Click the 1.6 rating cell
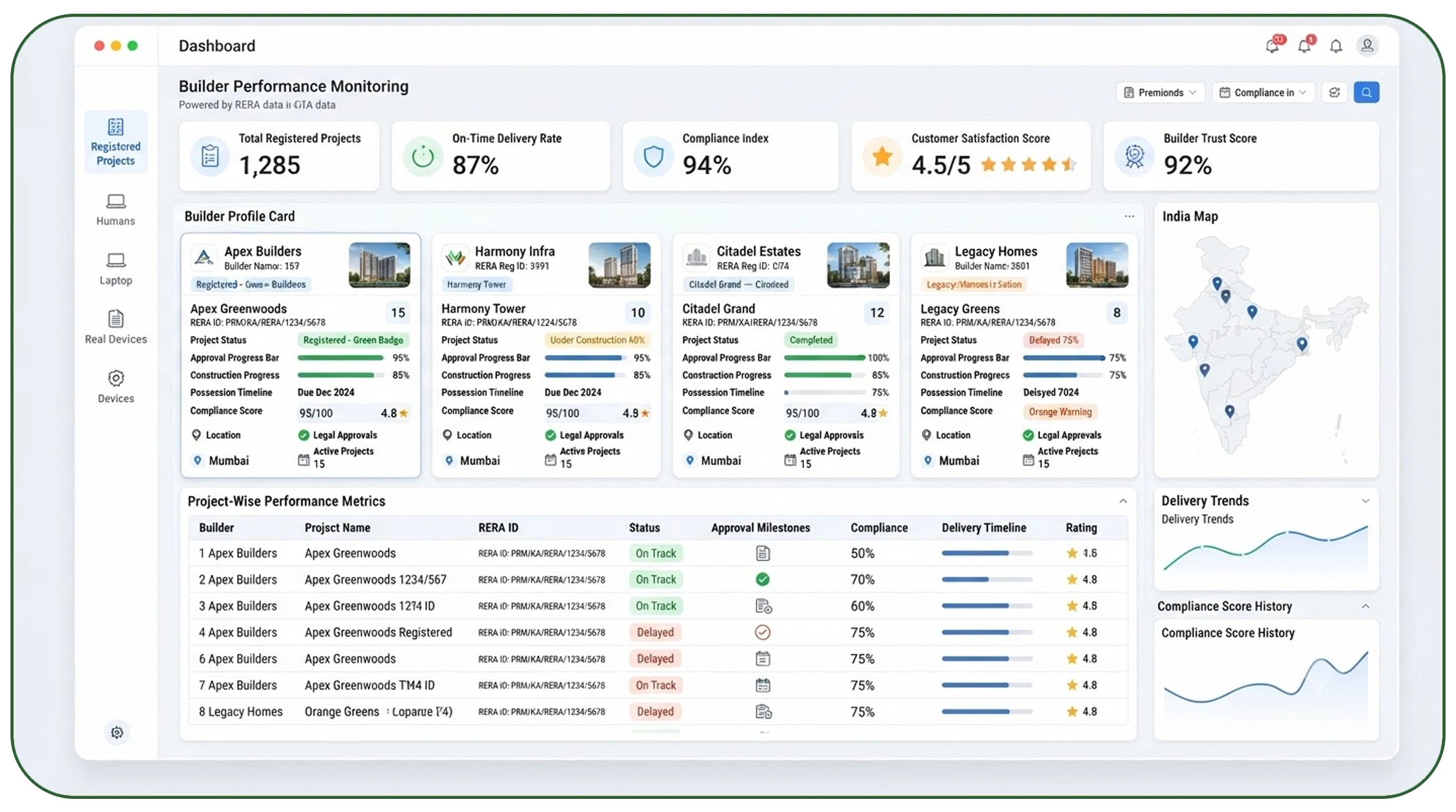Screen dimensions: 1456x812 coord(1082,553)
